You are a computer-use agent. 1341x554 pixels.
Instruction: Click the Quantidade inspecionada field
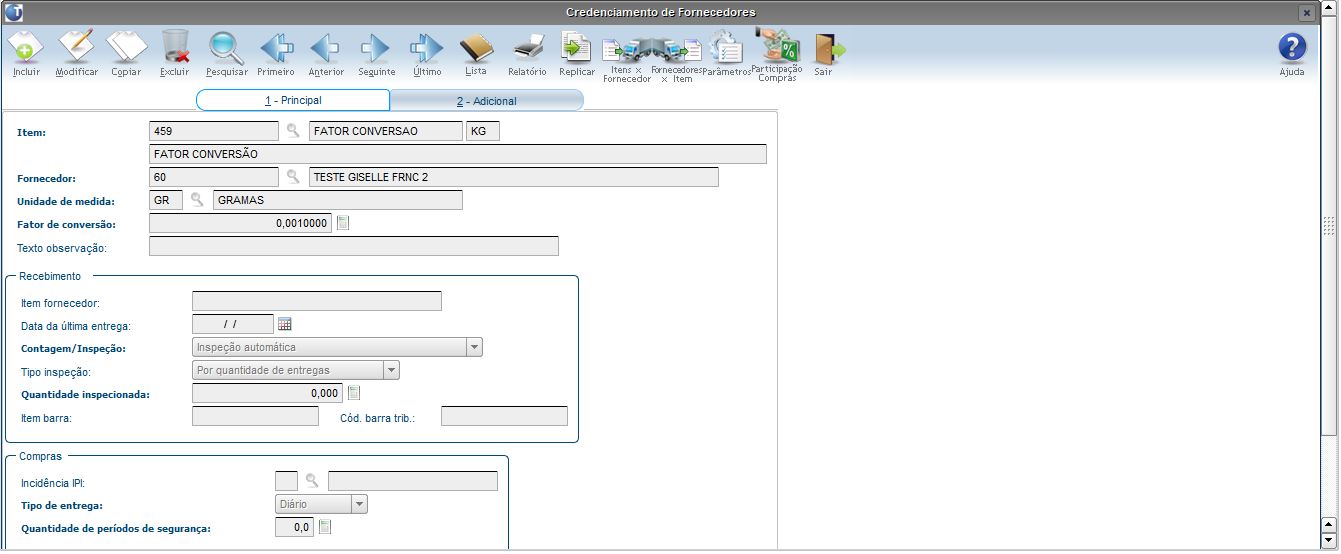coord(267,393)
